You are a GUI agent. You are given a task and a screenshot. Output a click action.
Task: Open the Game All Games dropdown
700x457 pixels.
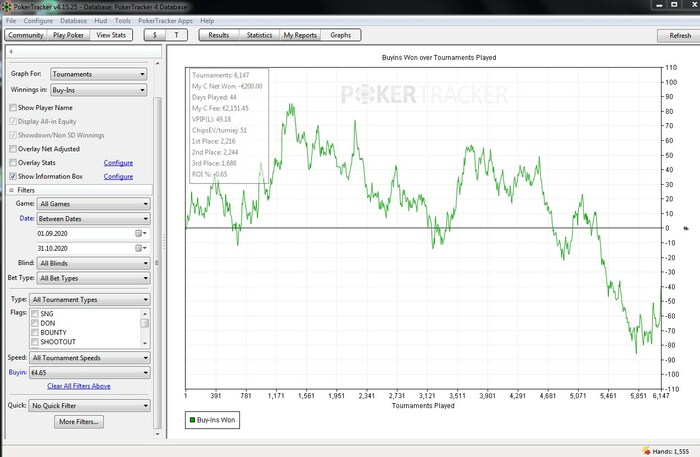coord(93,204)
